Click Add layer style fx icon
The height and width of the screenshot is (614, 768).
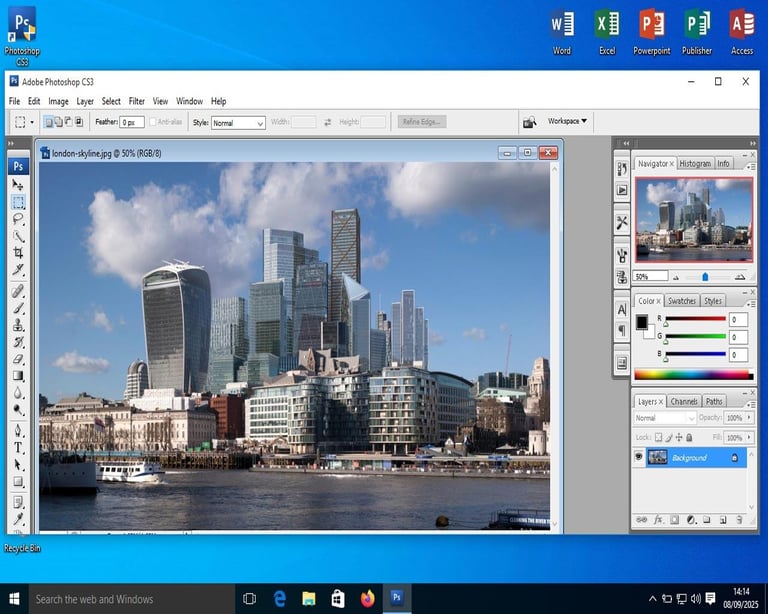pos(658,520)
